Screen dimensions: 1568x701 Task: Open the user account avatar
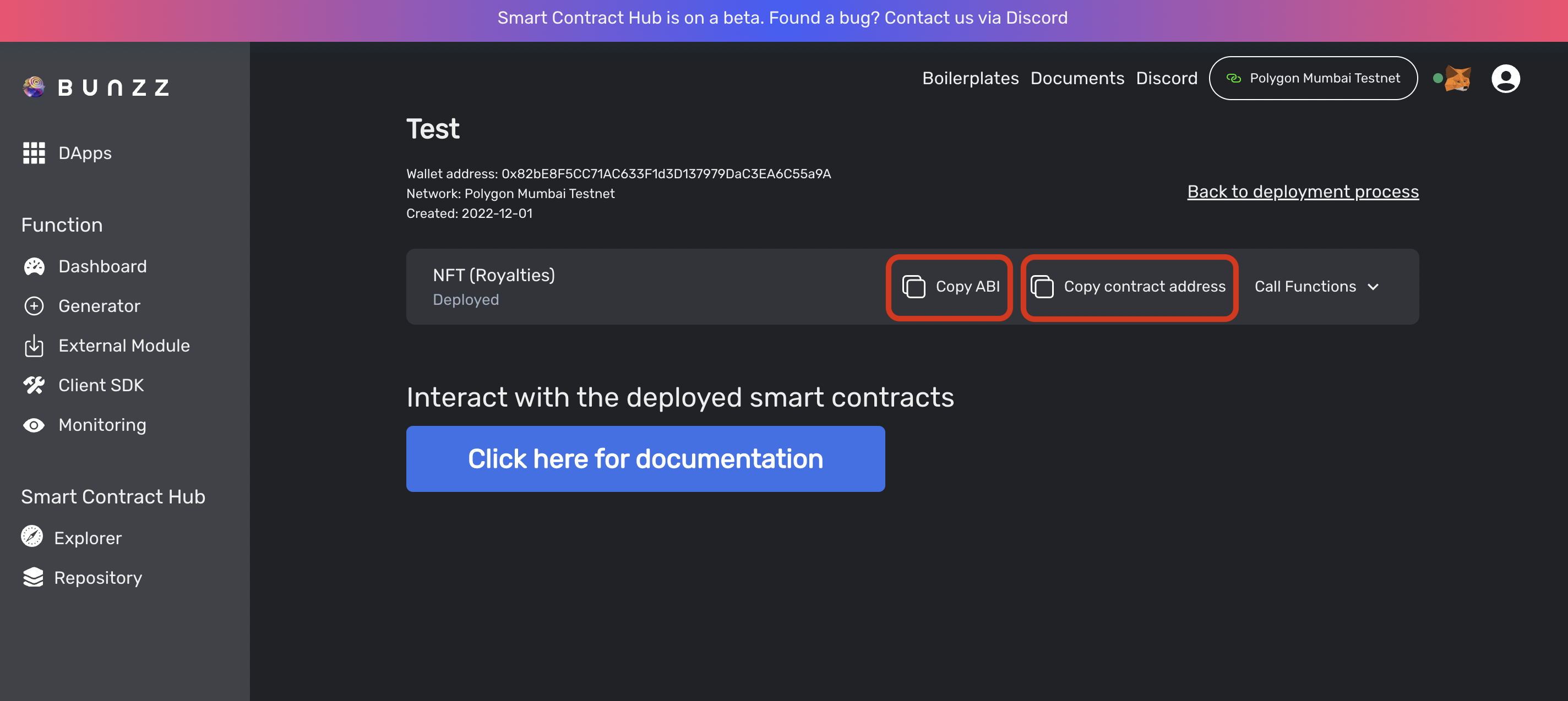(1505, 79)
